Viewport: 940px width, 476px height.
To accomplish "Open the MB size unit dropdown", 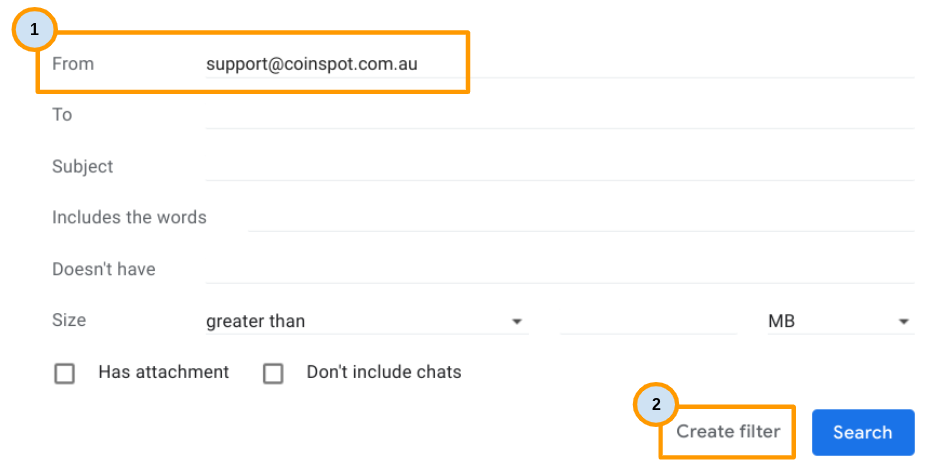I will click(838, 321).
